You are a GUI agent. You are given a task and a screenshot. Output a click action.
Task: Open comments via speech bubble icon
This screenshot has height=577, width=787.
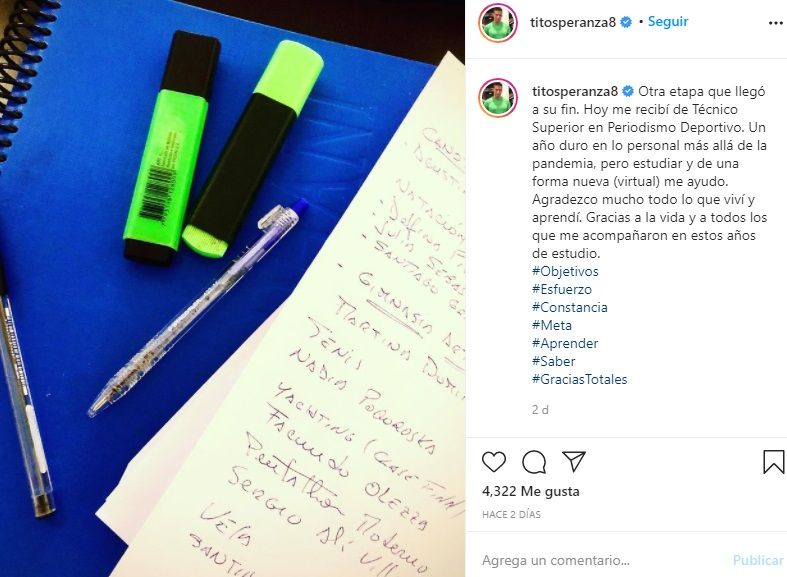[x=534, y=462]
